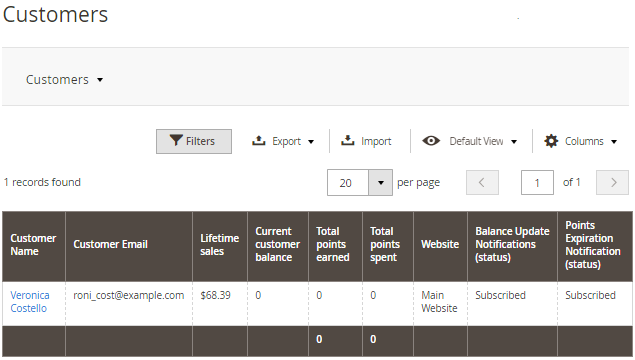Click the Import download icon
Viewport: 635px width, 360px height.
coord(347,141)
